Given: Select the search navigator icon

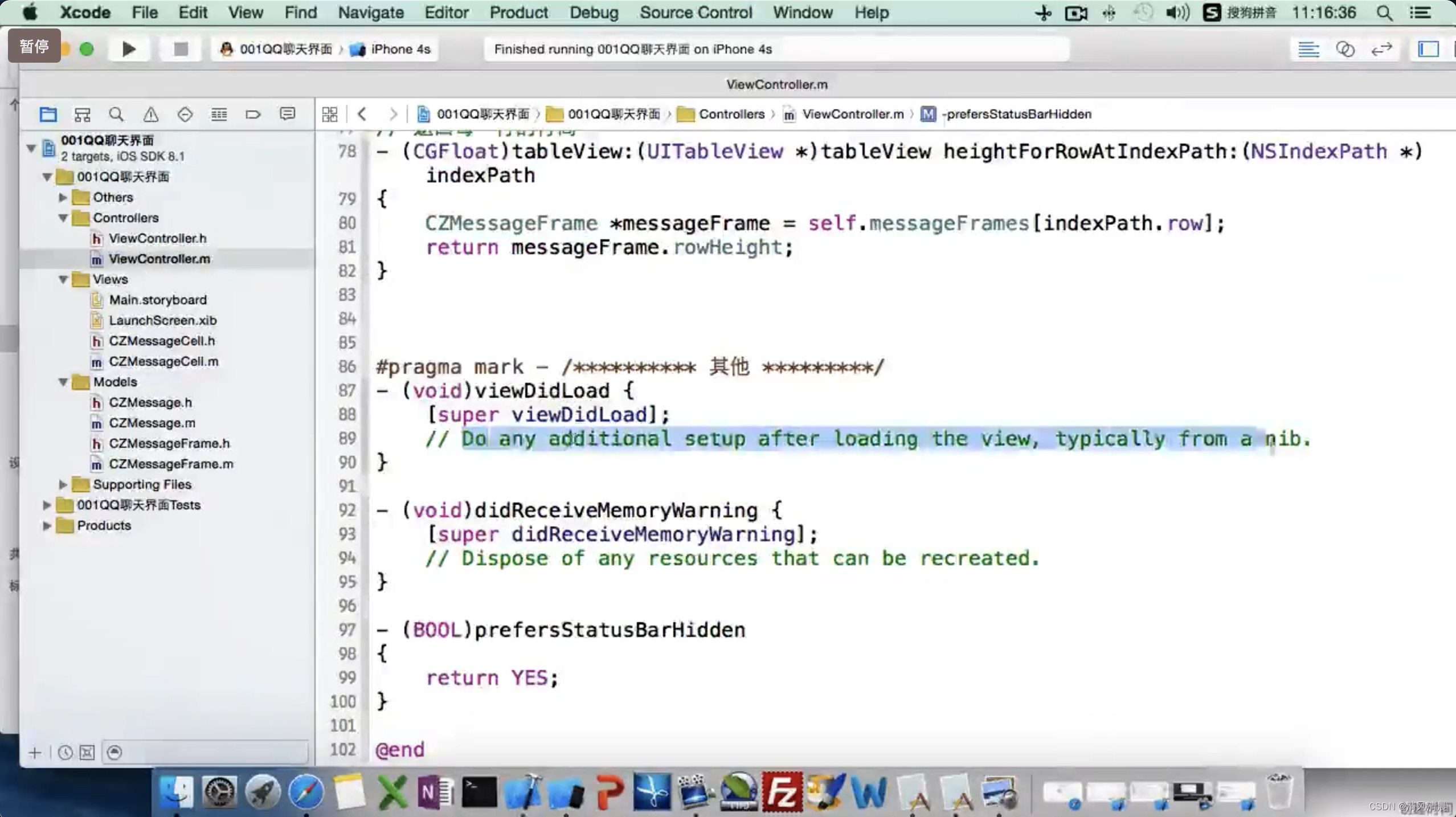Looking at the screenshot, I should [116, 113].
